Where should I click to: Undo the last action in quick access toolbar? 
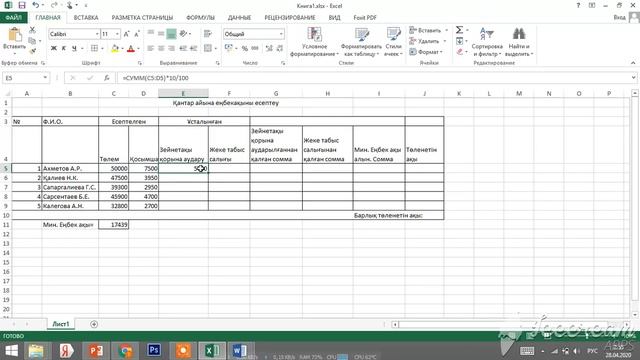pyautogui.click(x=36, y=5)
